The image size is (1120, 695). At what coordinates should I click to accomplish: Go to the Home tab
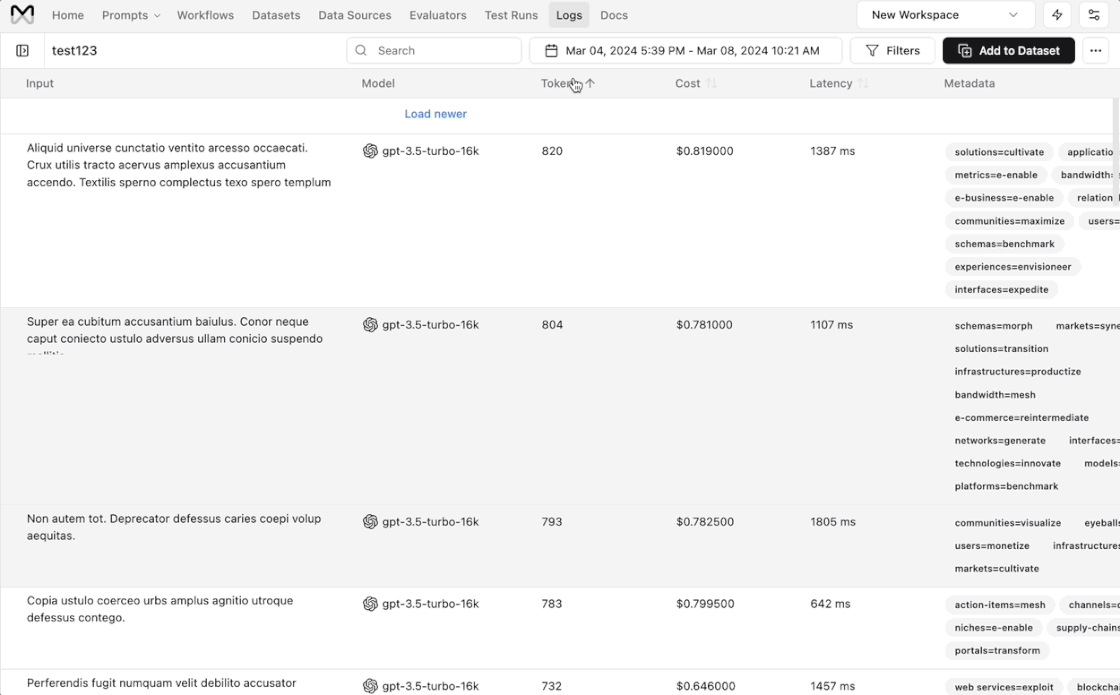point(68,15)
